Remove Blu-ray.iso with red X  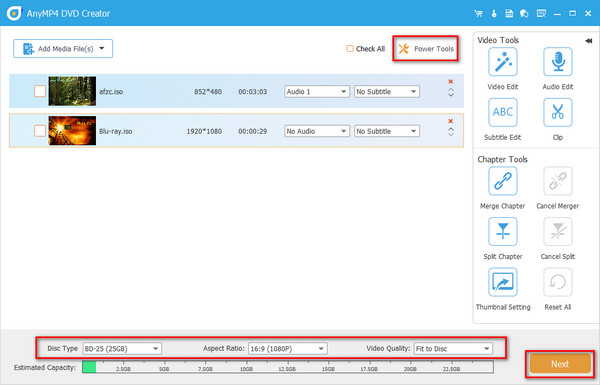451,121
